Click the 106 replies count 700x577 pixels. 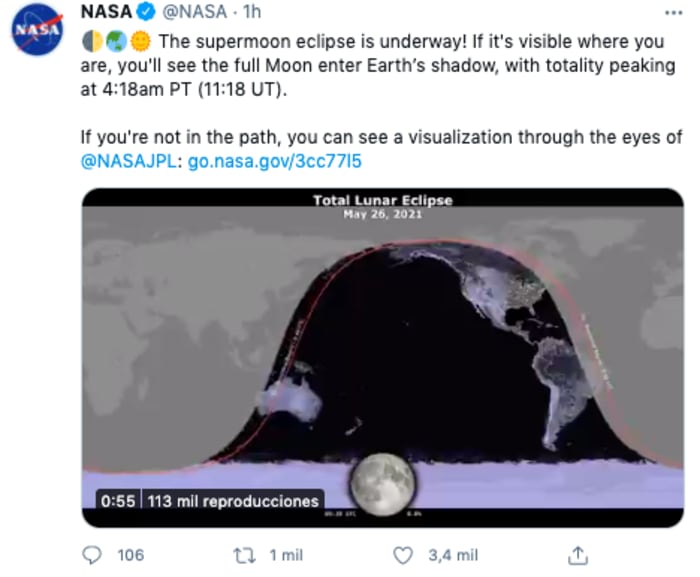(130, 555)
